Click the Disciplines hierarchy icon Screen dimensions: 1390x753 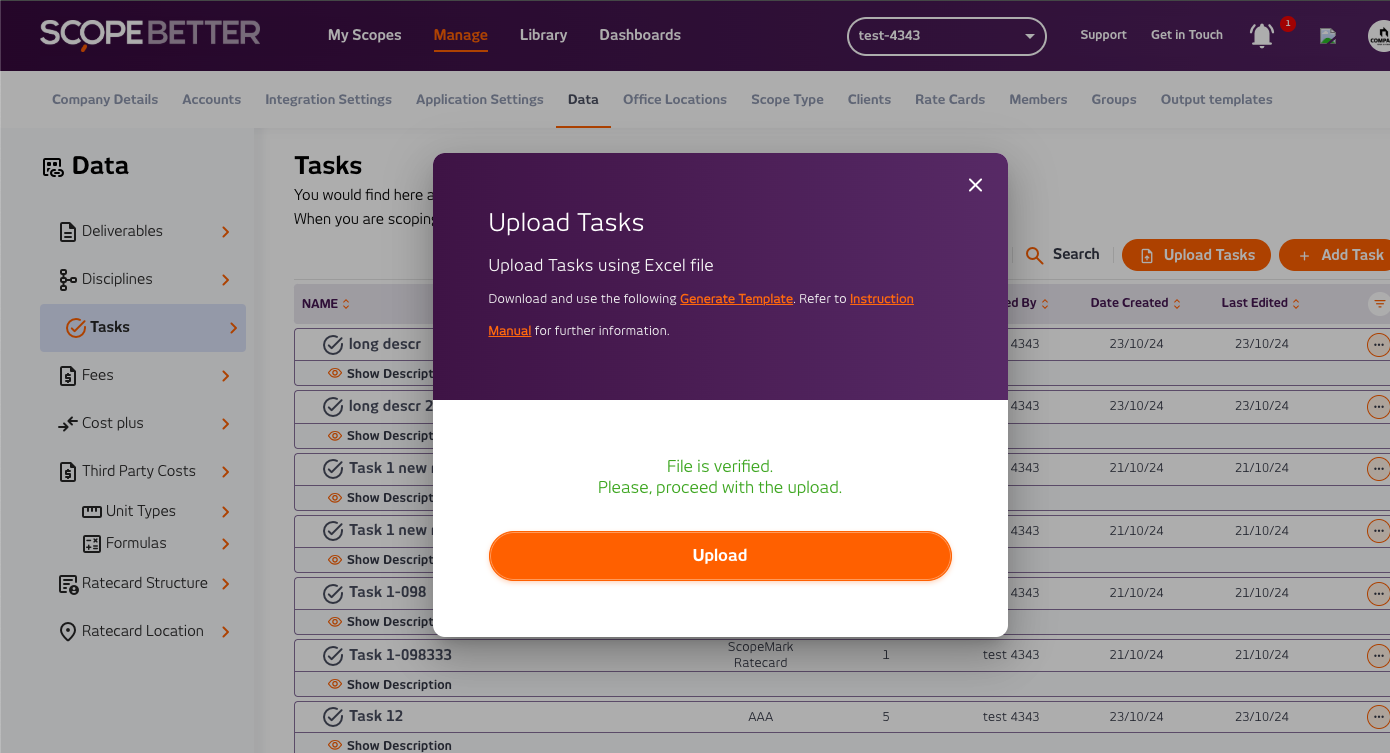click(68, 280)
